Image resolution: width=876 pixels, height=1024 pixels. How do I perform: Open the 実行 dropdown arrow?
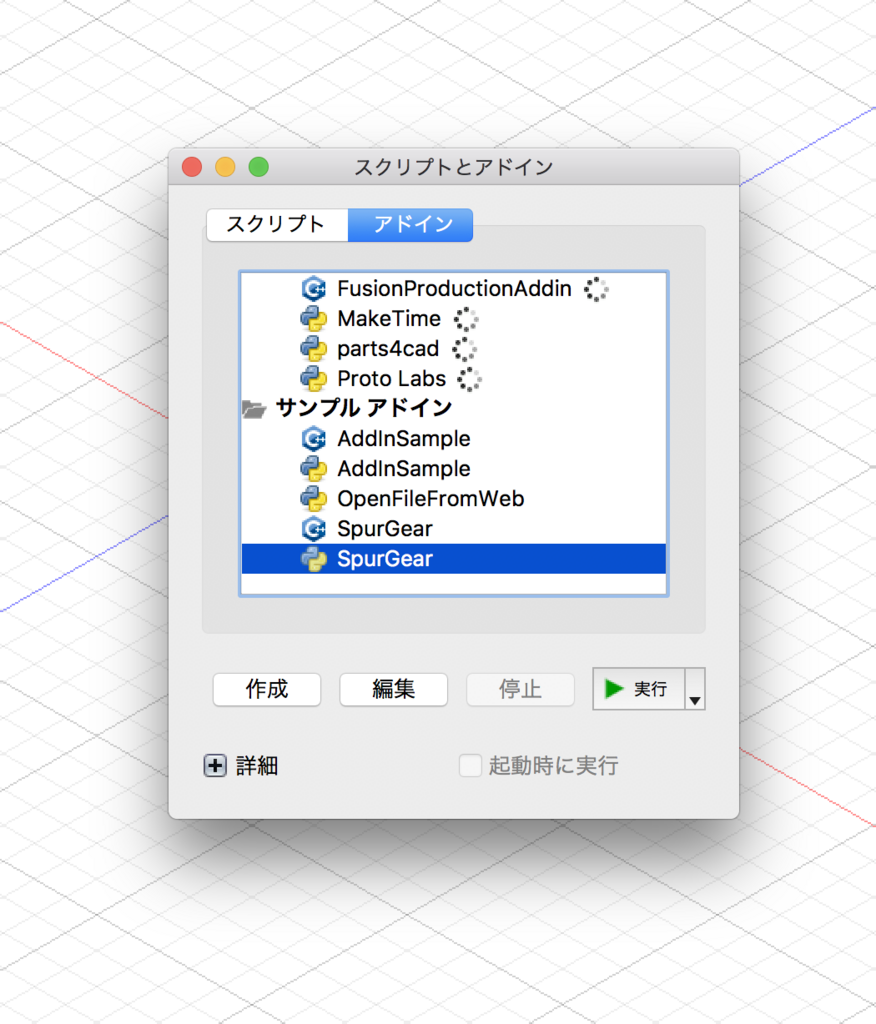[x=695, y=689]
